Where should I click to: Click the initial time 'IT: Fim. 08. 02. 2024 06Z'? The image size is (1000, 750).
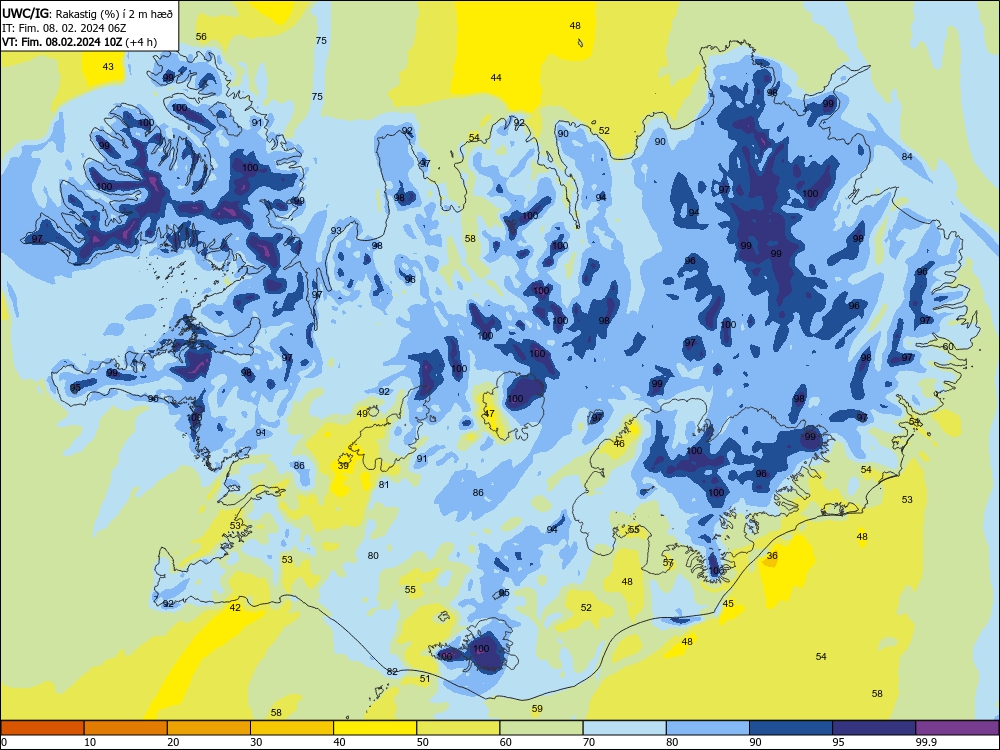pos(64,27)
